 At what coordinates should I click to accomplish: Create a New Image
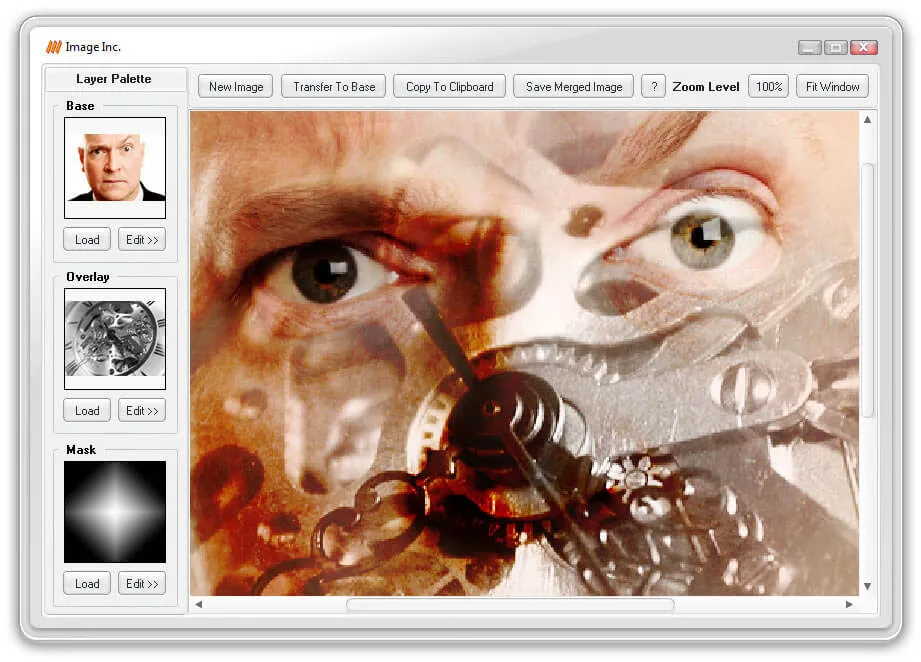point(234,86)
